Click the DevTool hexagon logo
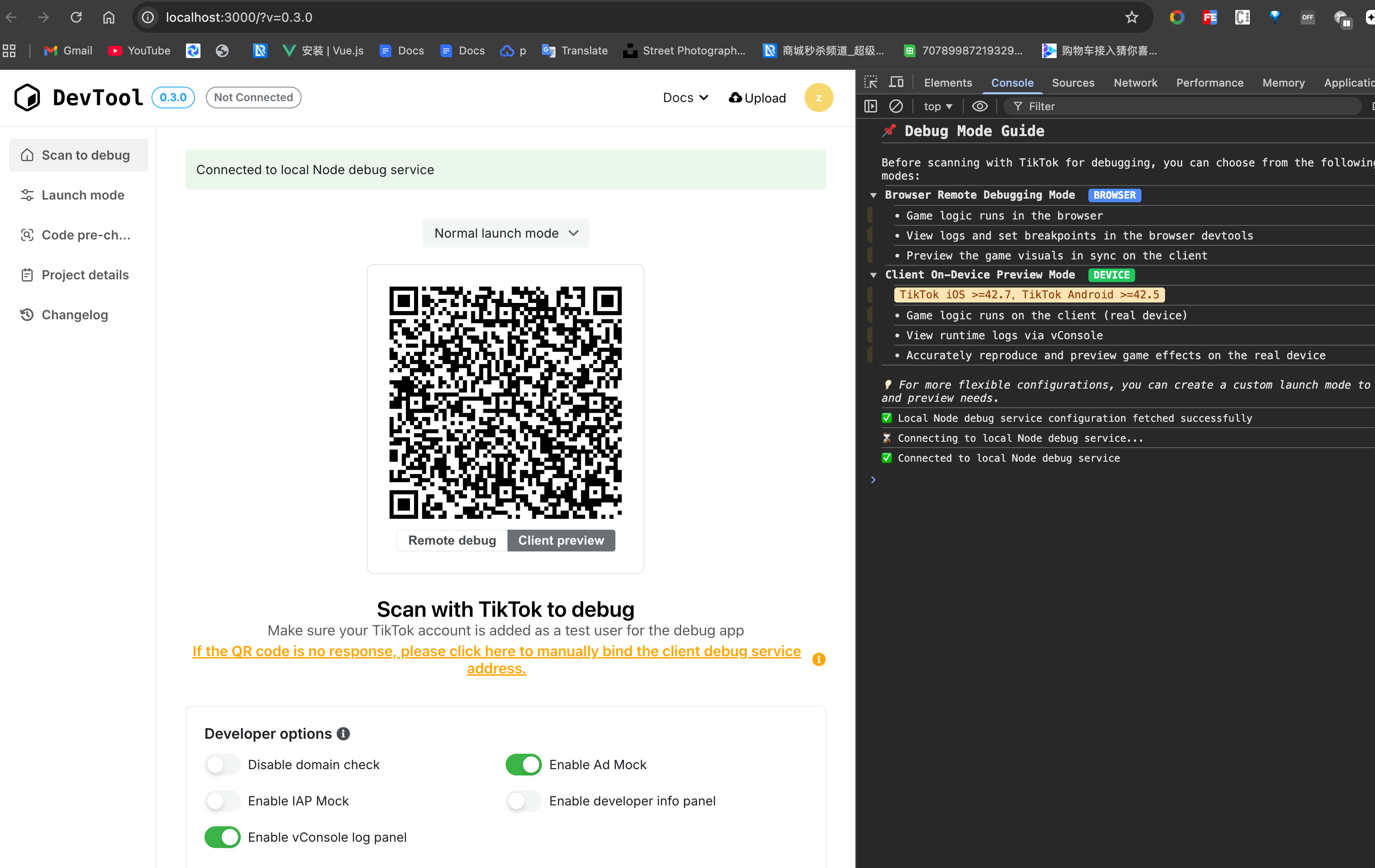The height and width of the screenshot is (868, 1375). tap(27, 97)
